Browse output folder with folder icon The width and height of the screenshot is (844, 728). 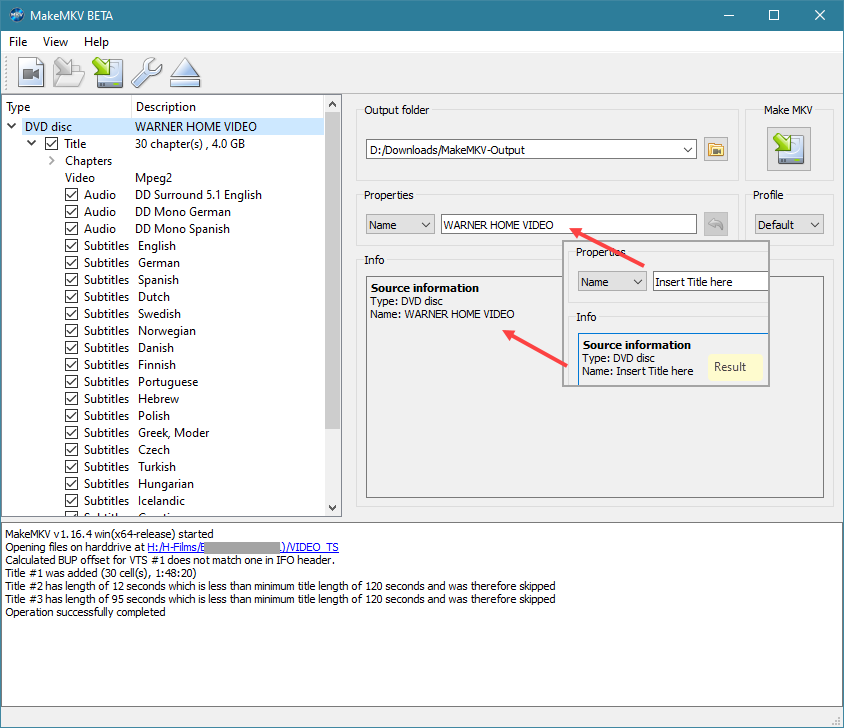point(715,150)
